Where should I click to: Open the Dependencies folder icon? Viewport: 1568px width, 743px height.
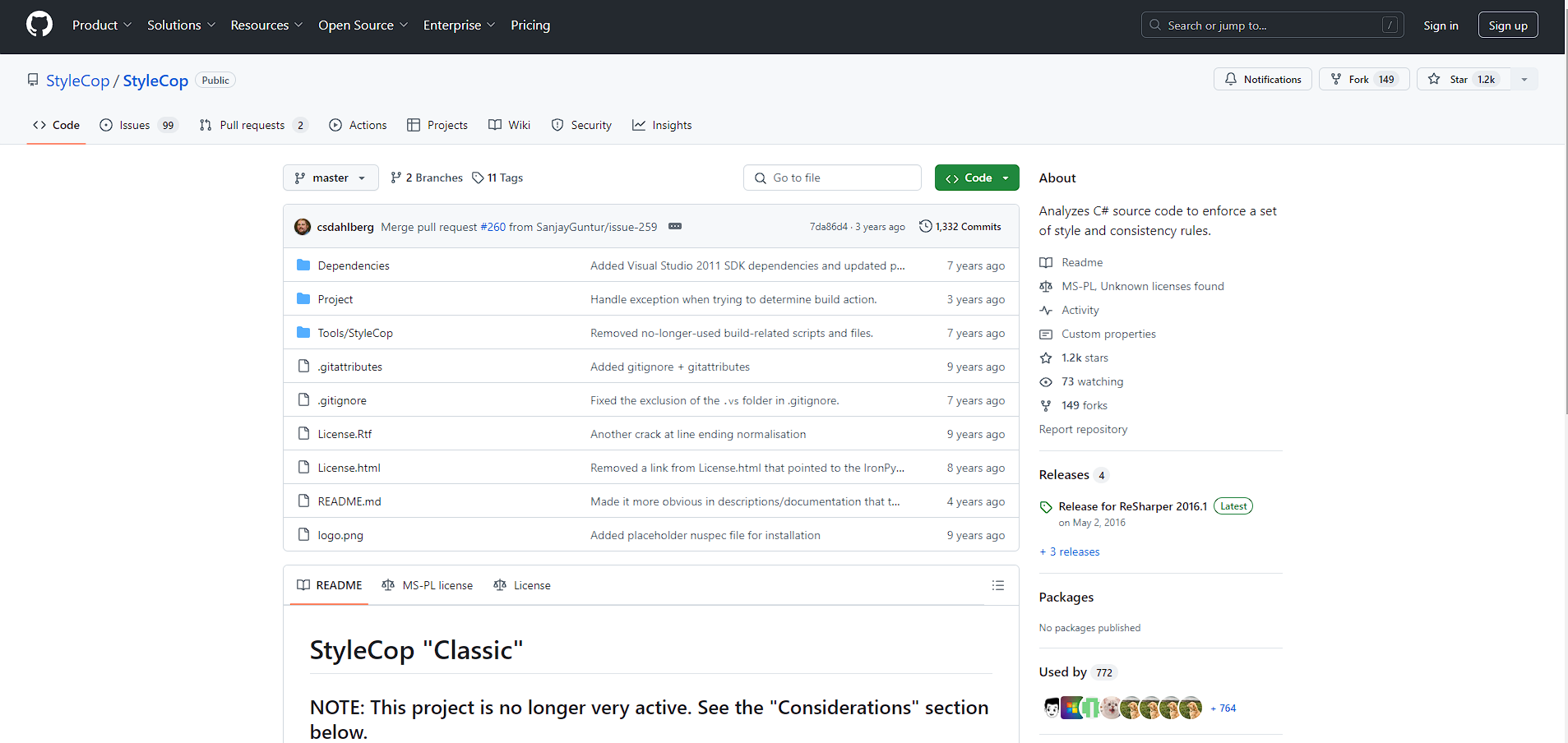point(303,265)
